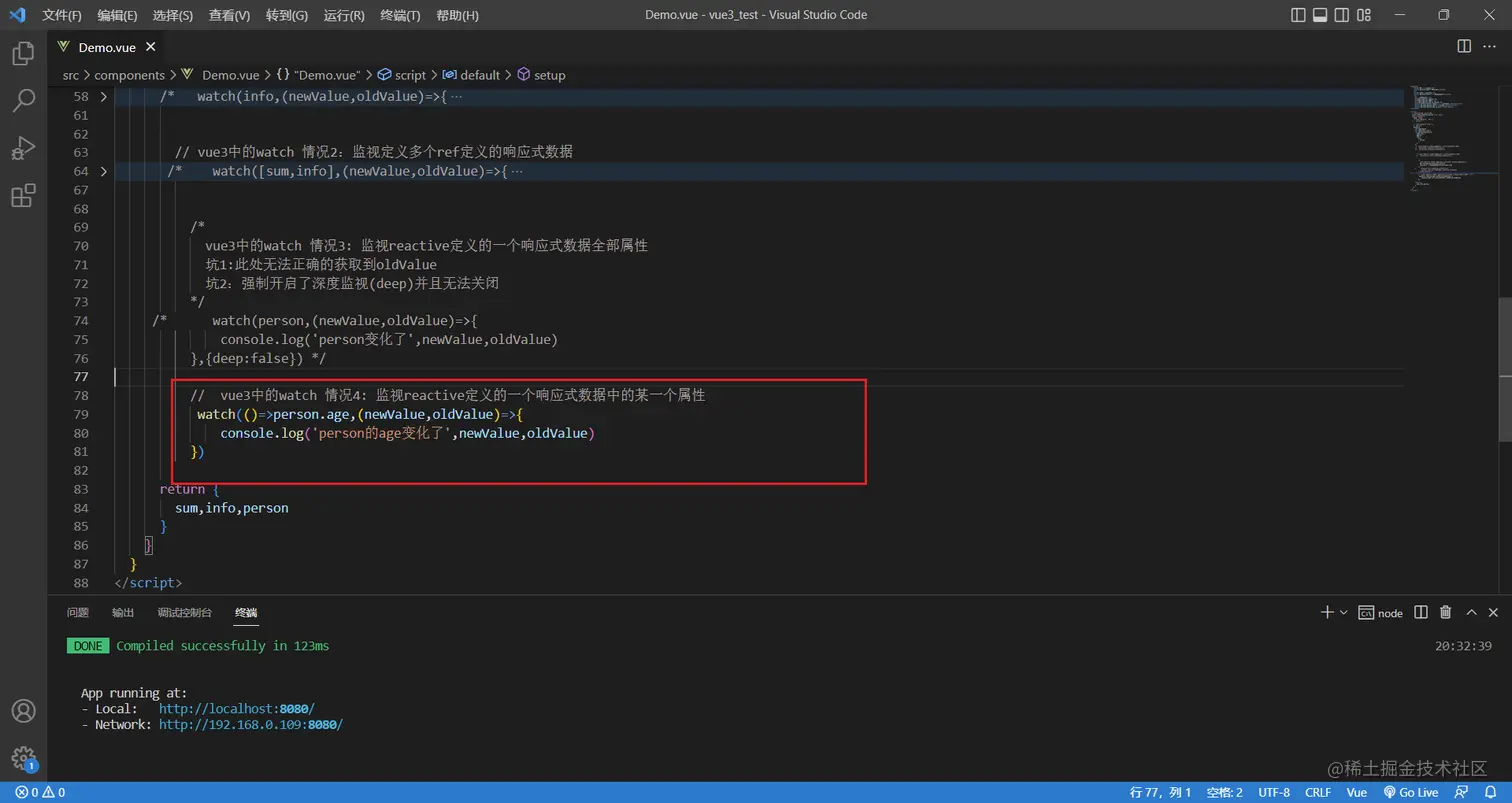
Task: Open the 文件(F) menu
Action: (62, 15)
